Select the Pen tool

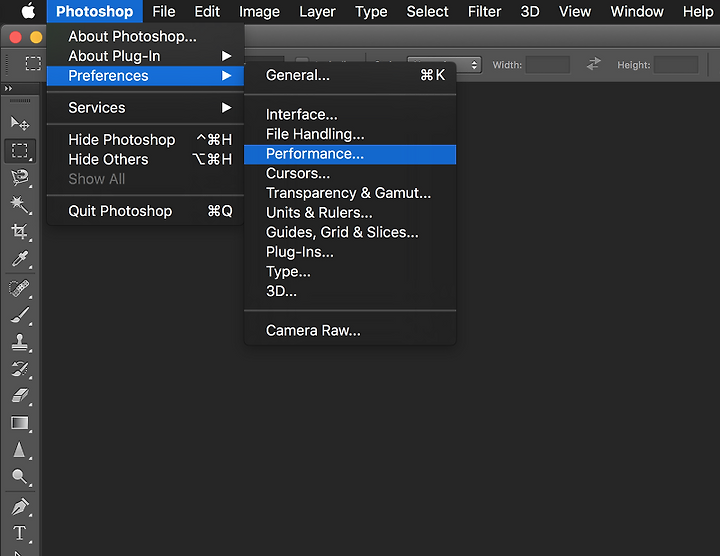[20, 507]
